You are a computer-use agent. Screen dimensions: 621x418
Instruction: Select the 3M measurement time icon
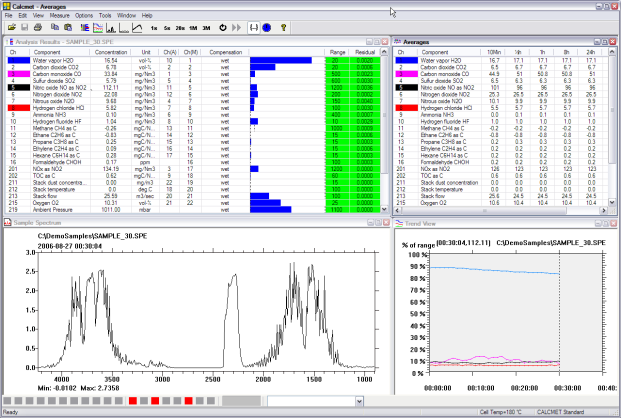click(206, 28)
